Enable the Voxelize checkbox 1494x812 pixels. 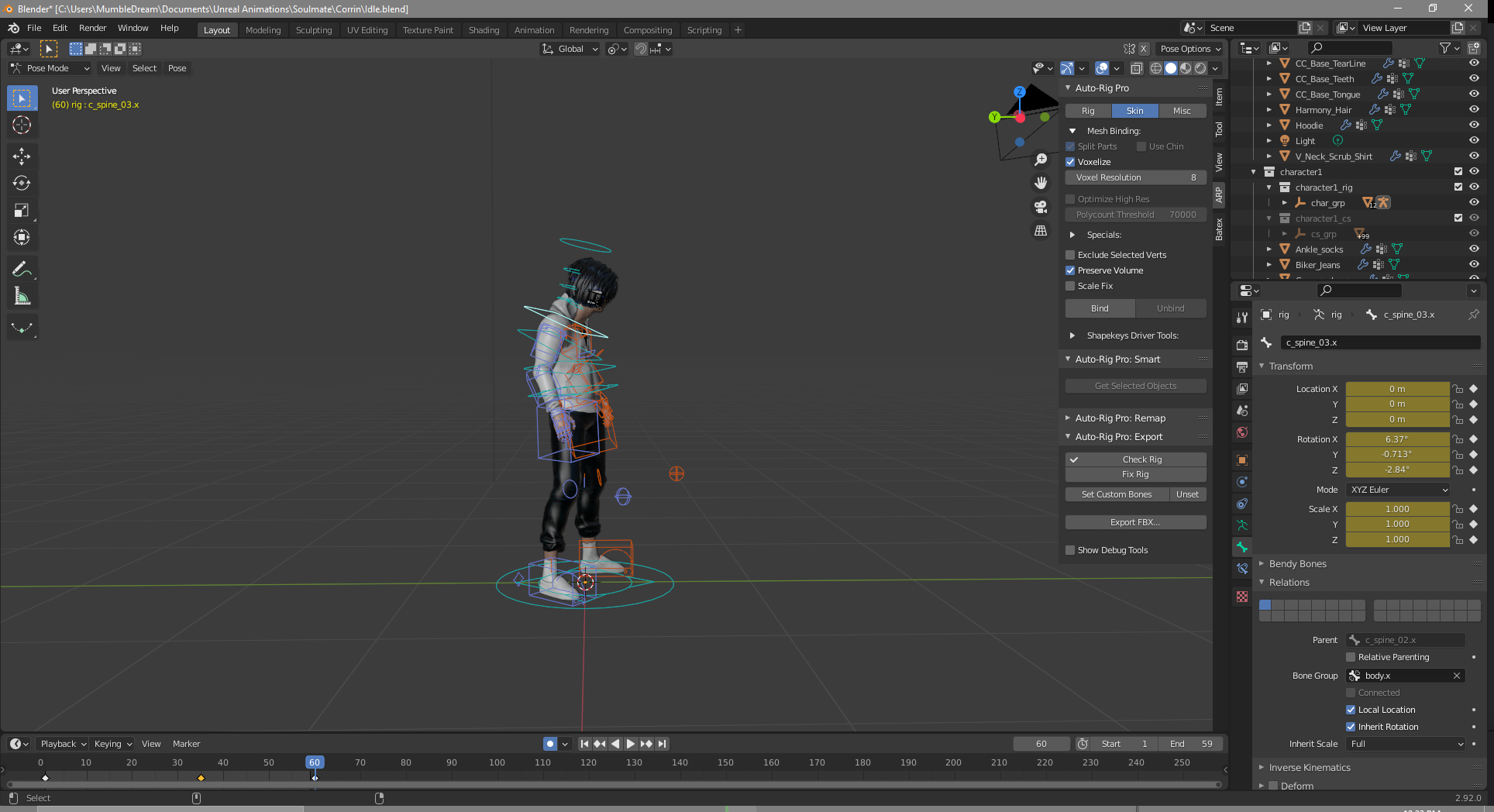1070,162
